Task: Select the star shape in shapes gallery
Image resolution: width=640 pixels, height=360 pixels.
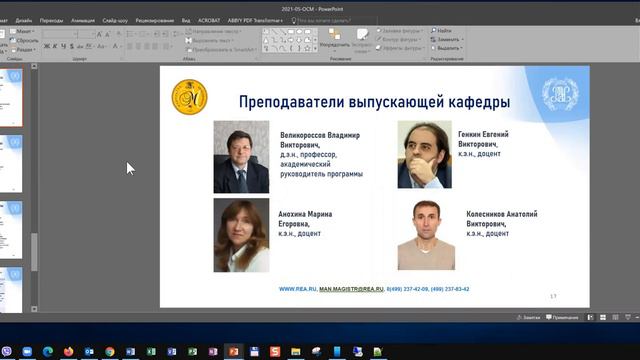Action: pos(307,49)
